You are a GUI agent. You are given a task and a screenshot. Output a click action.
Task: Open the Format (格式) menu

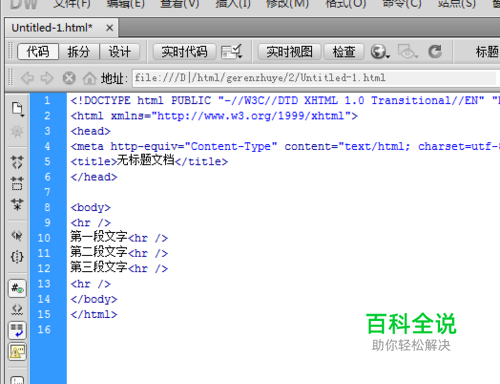pos(346,4)
